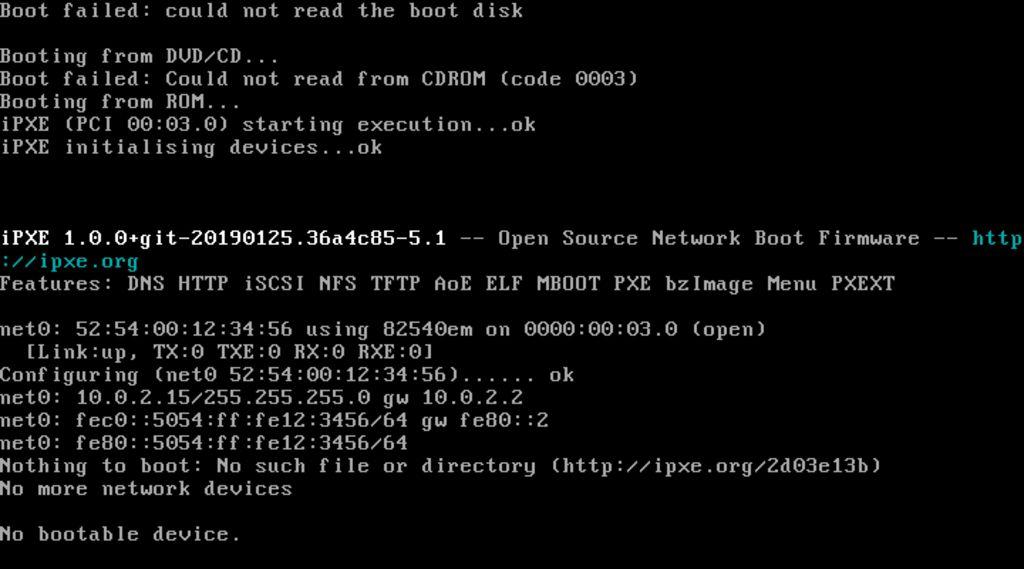Click the cyan '://ipxe.org' link text
The image size is (1024, 569).
69,261
